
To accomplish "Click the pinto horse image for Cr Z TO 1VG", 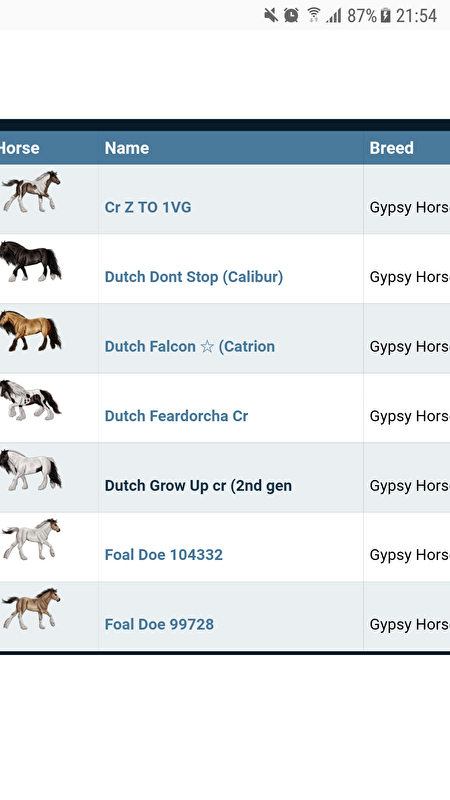I will click(31, 192).
